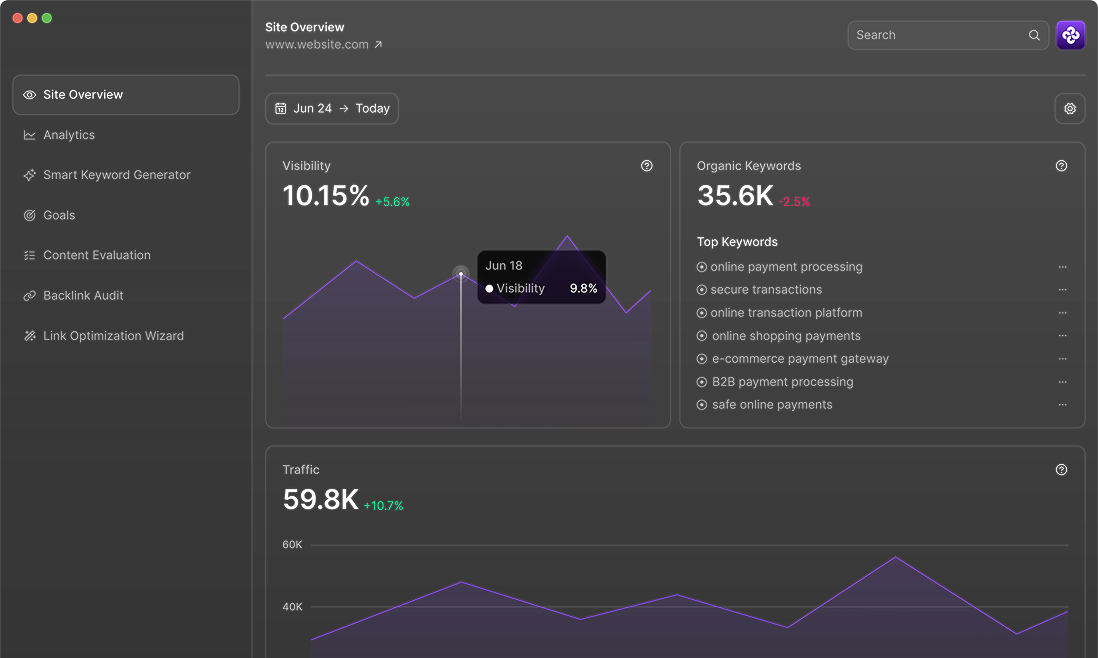Select radio icon for 'online payment processing'
1098x658 pixels.
point(702,267)
